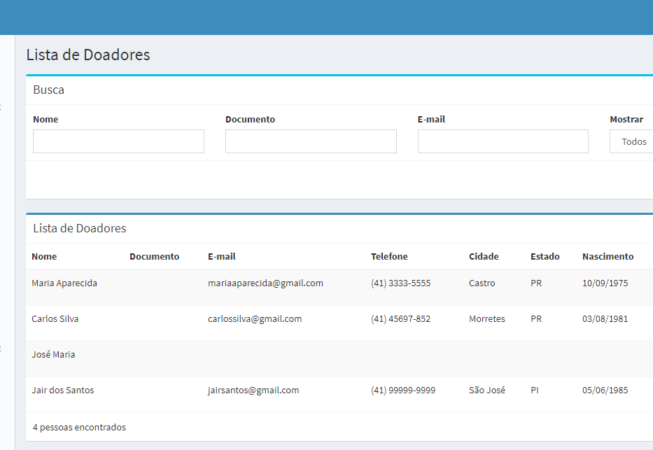Image resolution: width=653 pixels, height=450 pixels.
Task: Click the Cidade column header
Action: 483,257
